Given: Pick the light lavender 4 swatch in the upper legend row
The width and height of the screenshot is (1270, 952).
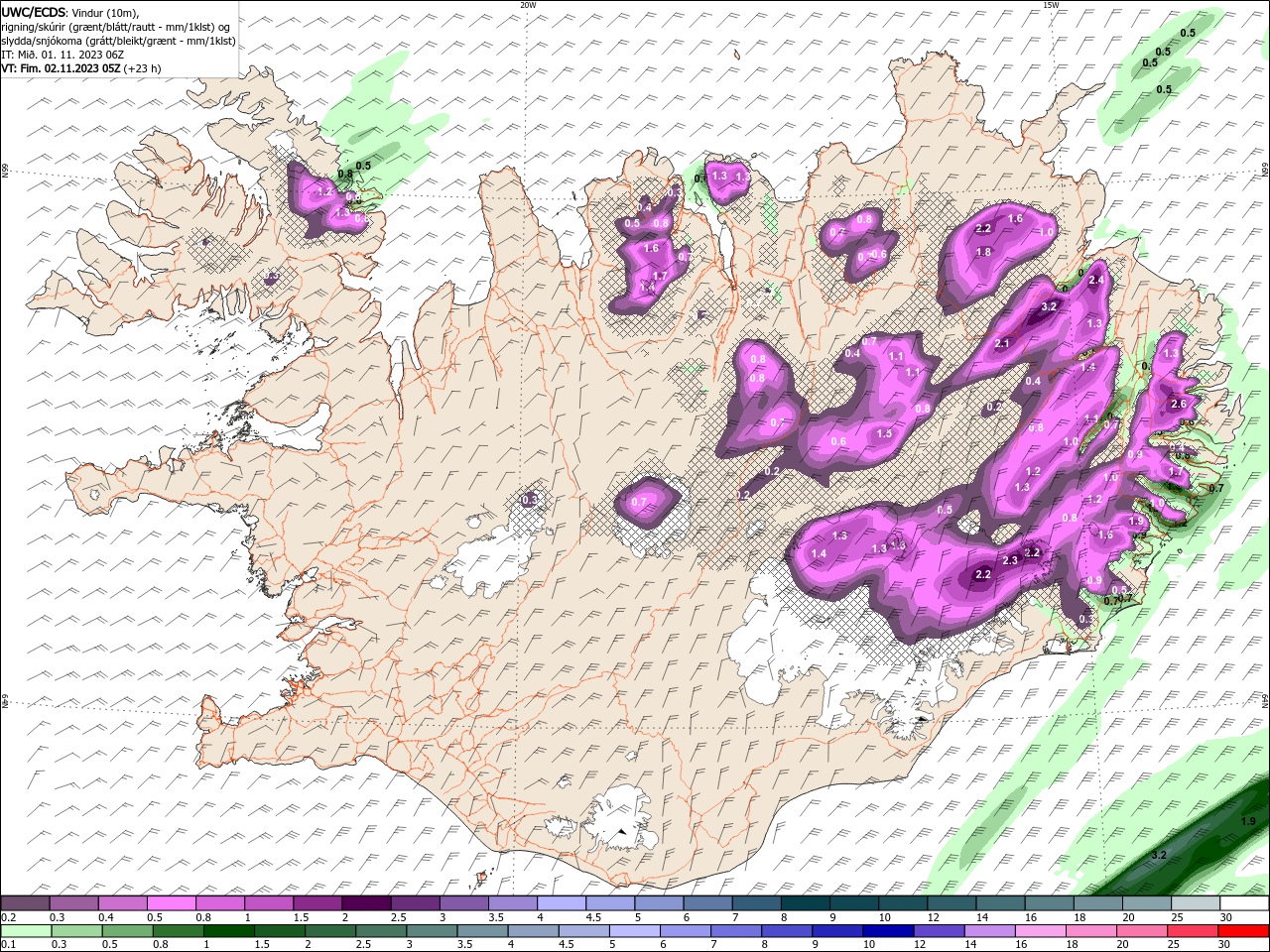Looking at the screenshot, I should point(562,902).
